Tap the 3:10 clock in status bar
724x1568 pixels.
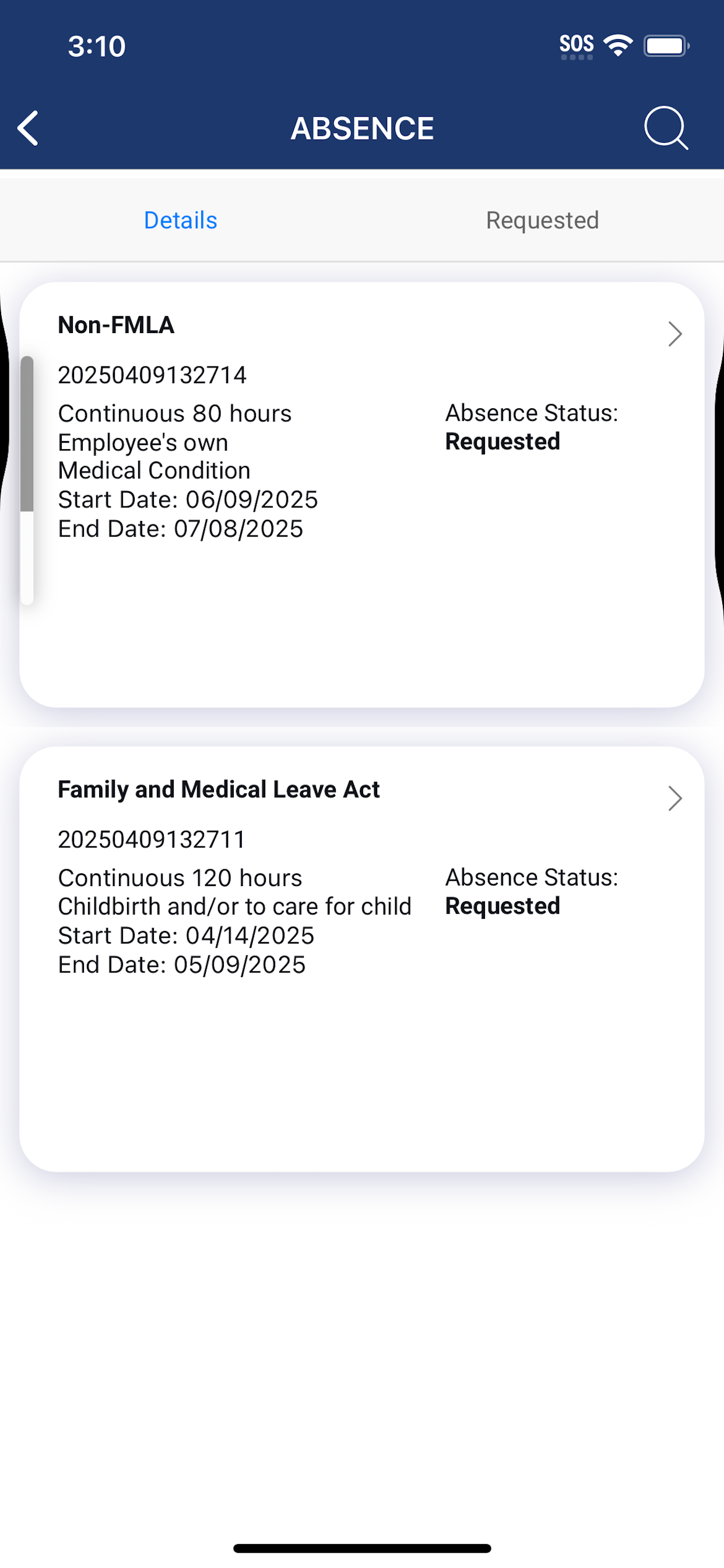point(97,46)
